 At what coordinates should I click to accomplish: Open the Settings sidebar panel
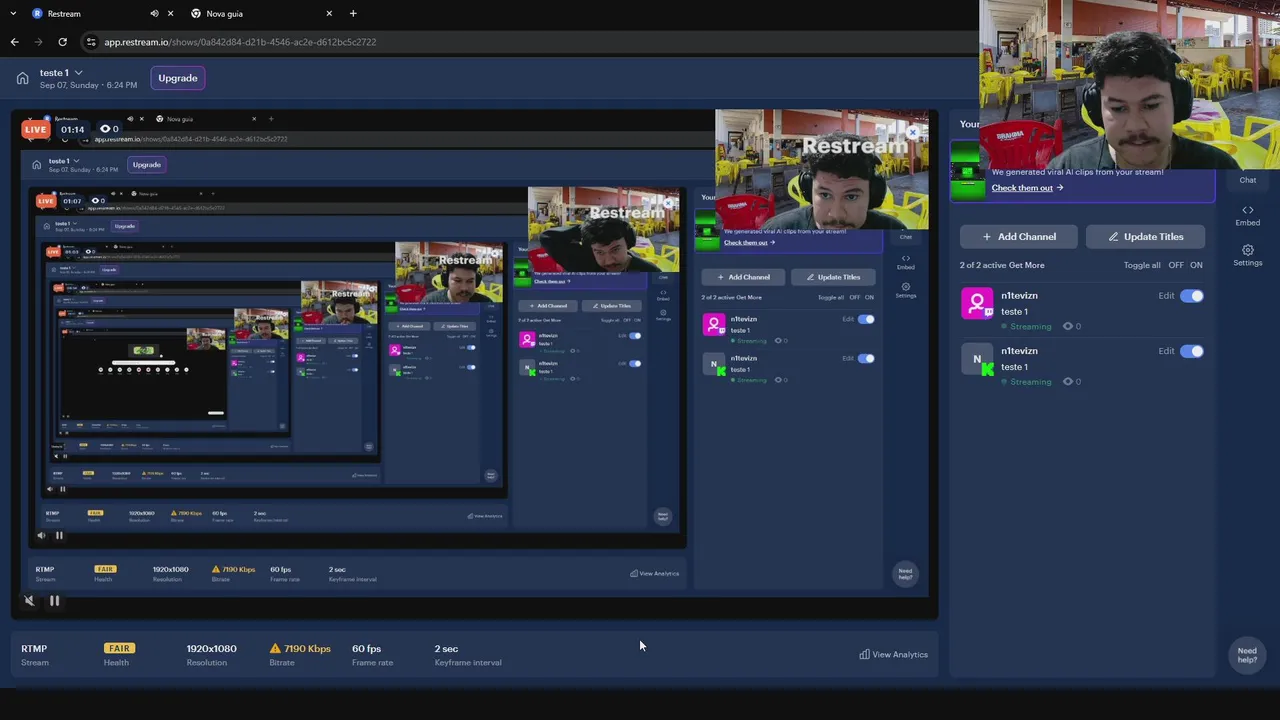click(x=1248, y=255)
